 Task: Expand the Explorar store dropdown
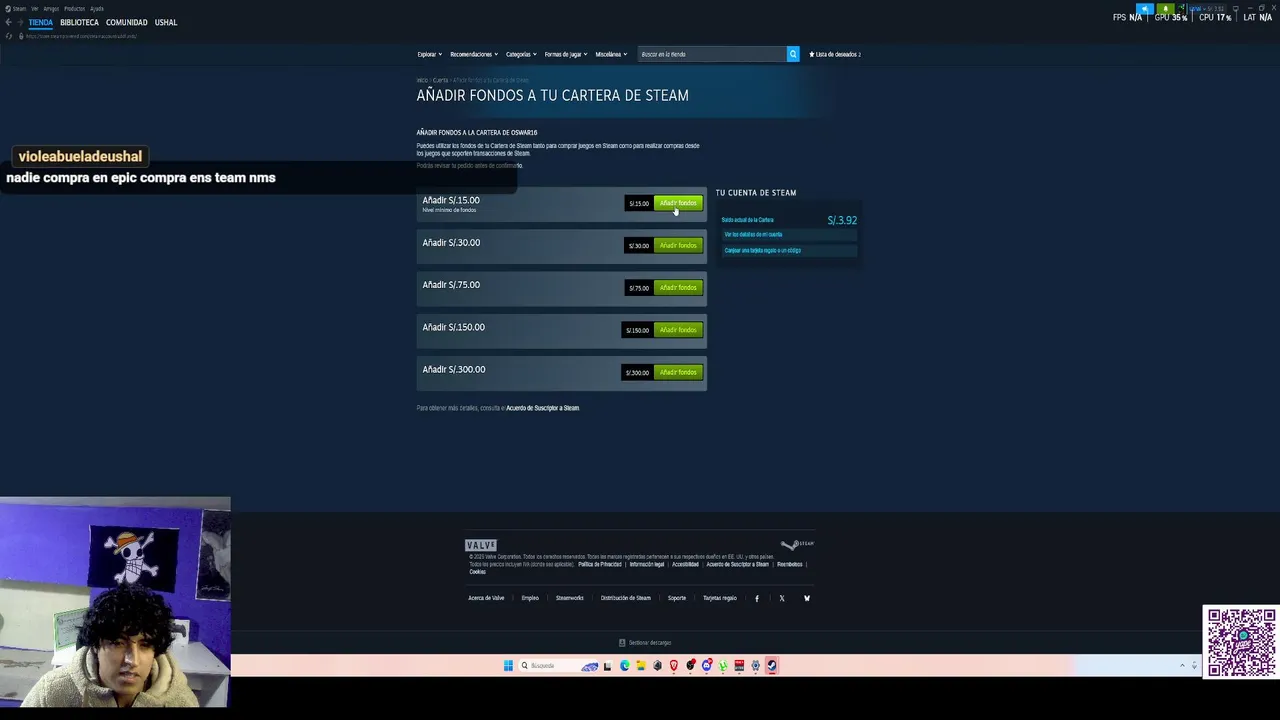point(428,54)
